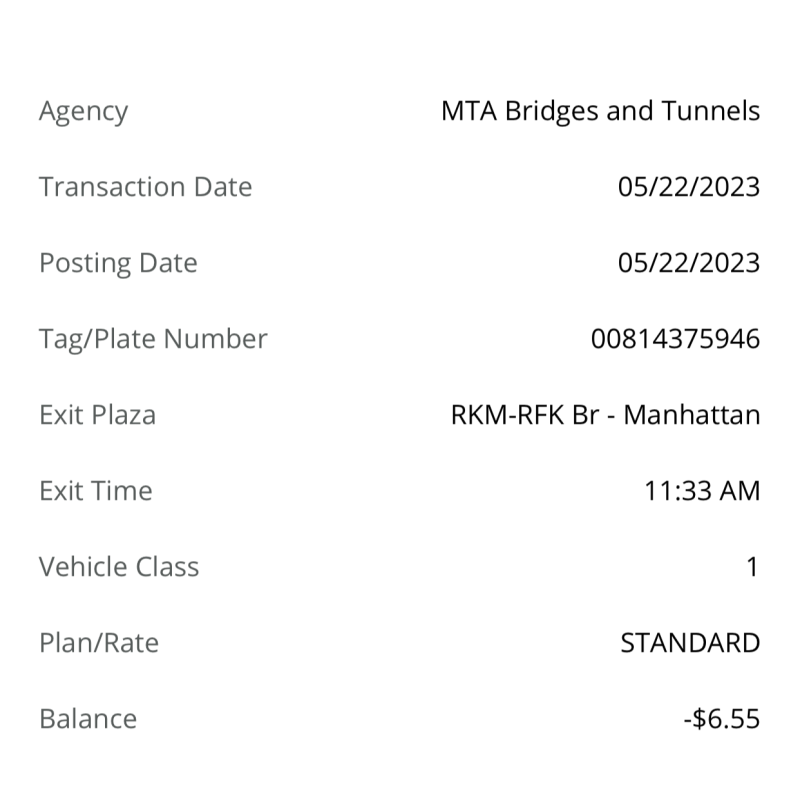
Task: Select the Posting Date value 05/22/2023
Action: click(x=689, y=263)
